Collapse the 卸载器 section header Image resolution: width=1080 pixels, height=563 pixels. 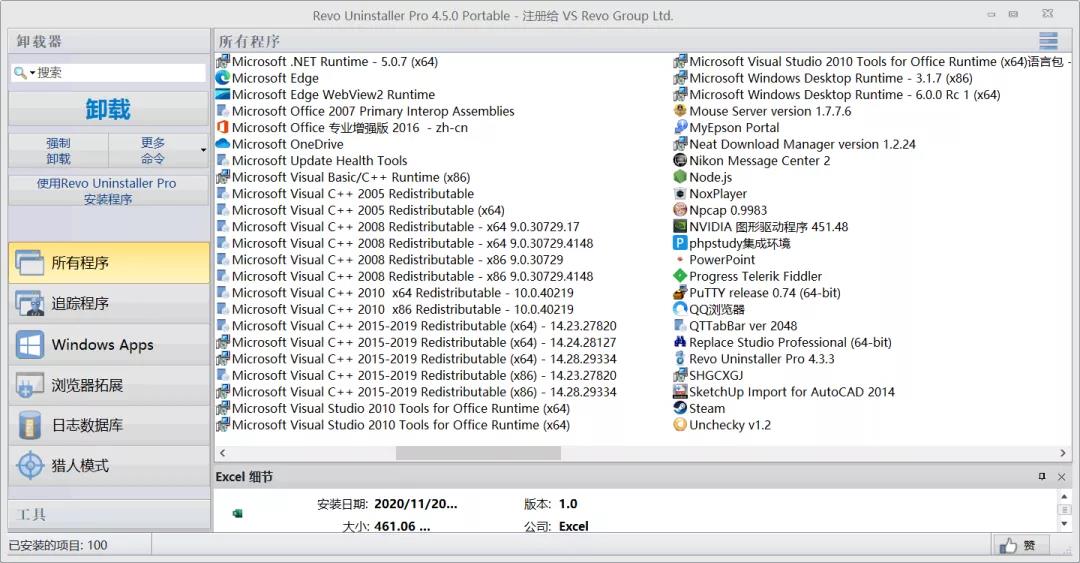(x=109, y=41)
